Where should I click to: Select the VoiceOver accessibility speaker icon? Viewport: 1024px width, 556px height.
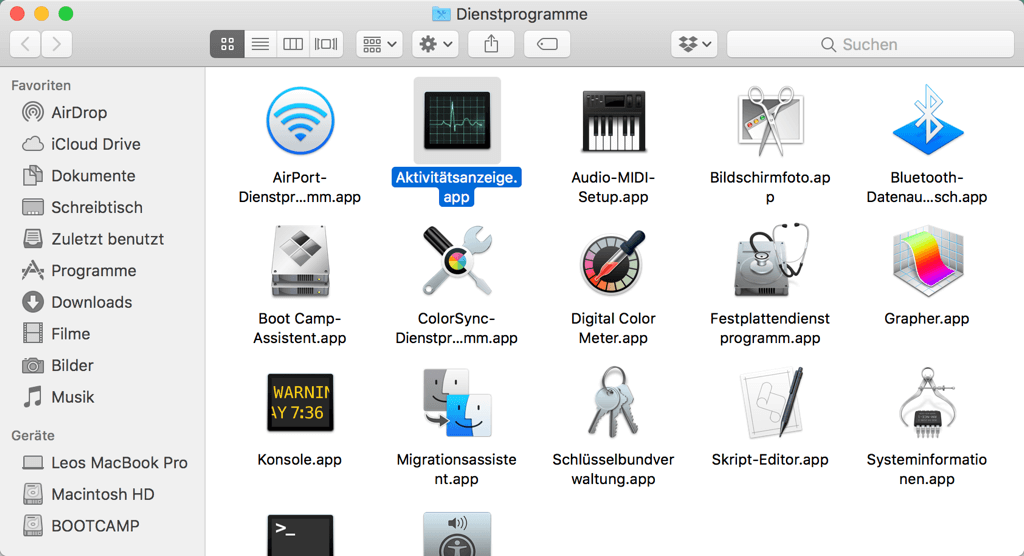457,534
